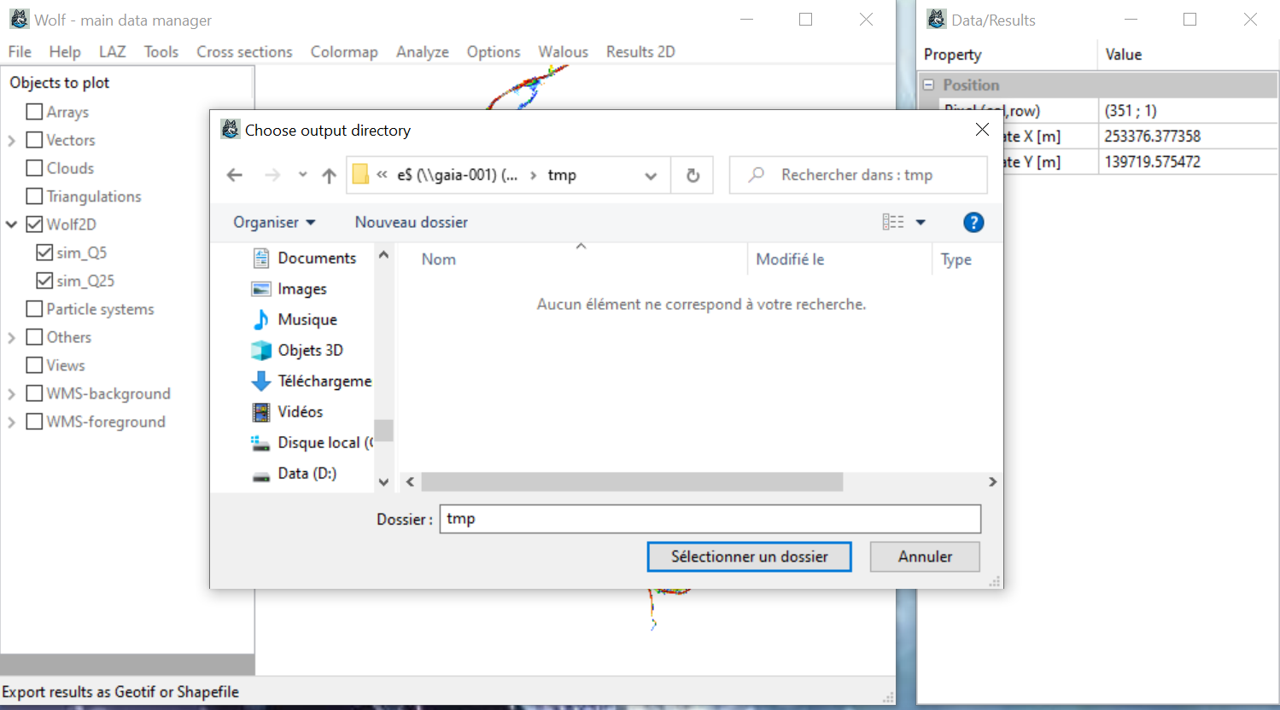The height and width of the screenshot is (710, 1280).
Task: Uncheck the sim_Q25 simulation checkbox
Action: [x=44, y=281]
